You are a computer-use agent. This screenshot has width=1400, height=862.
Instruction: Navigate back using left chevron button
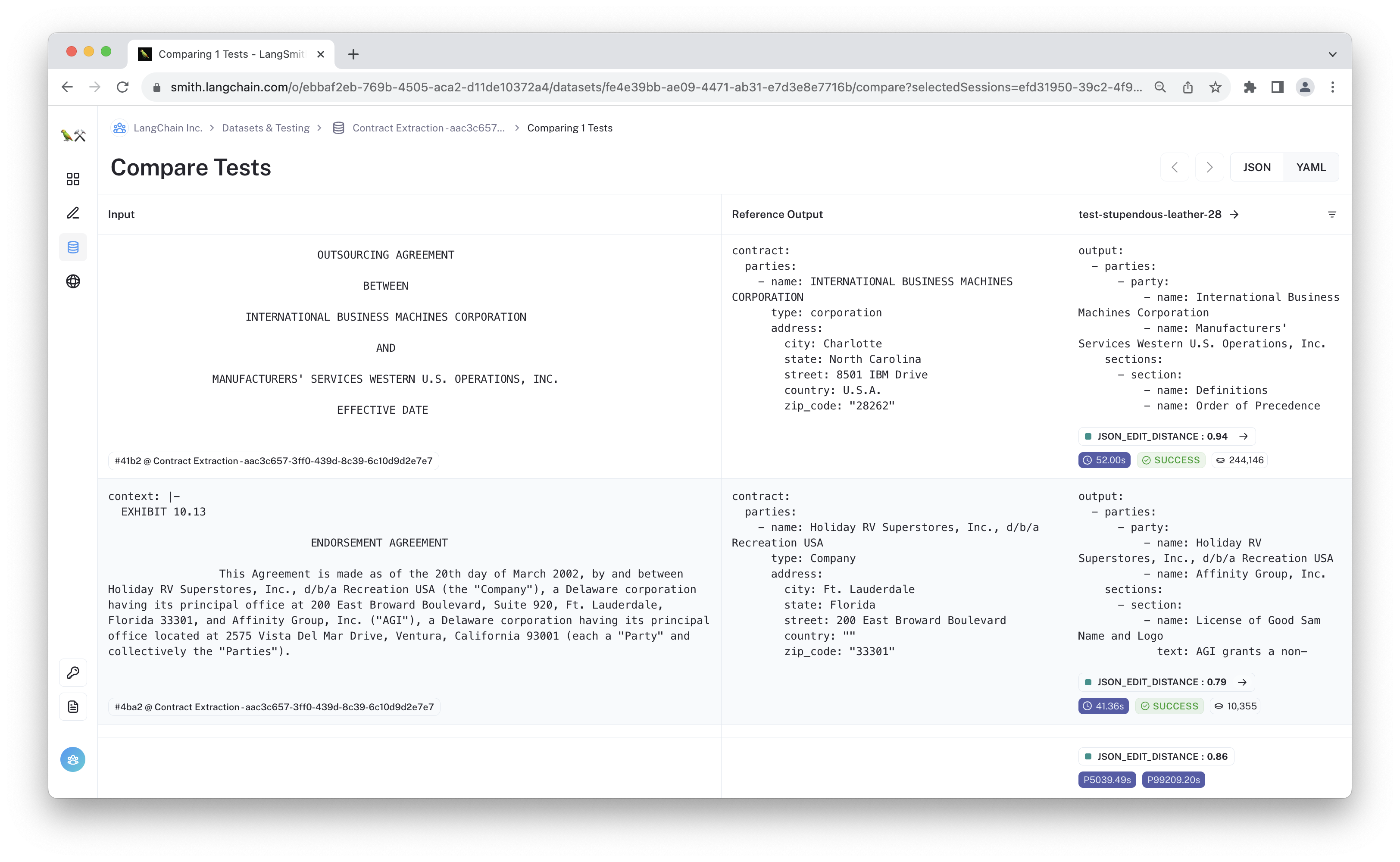tap(1176, 167)
